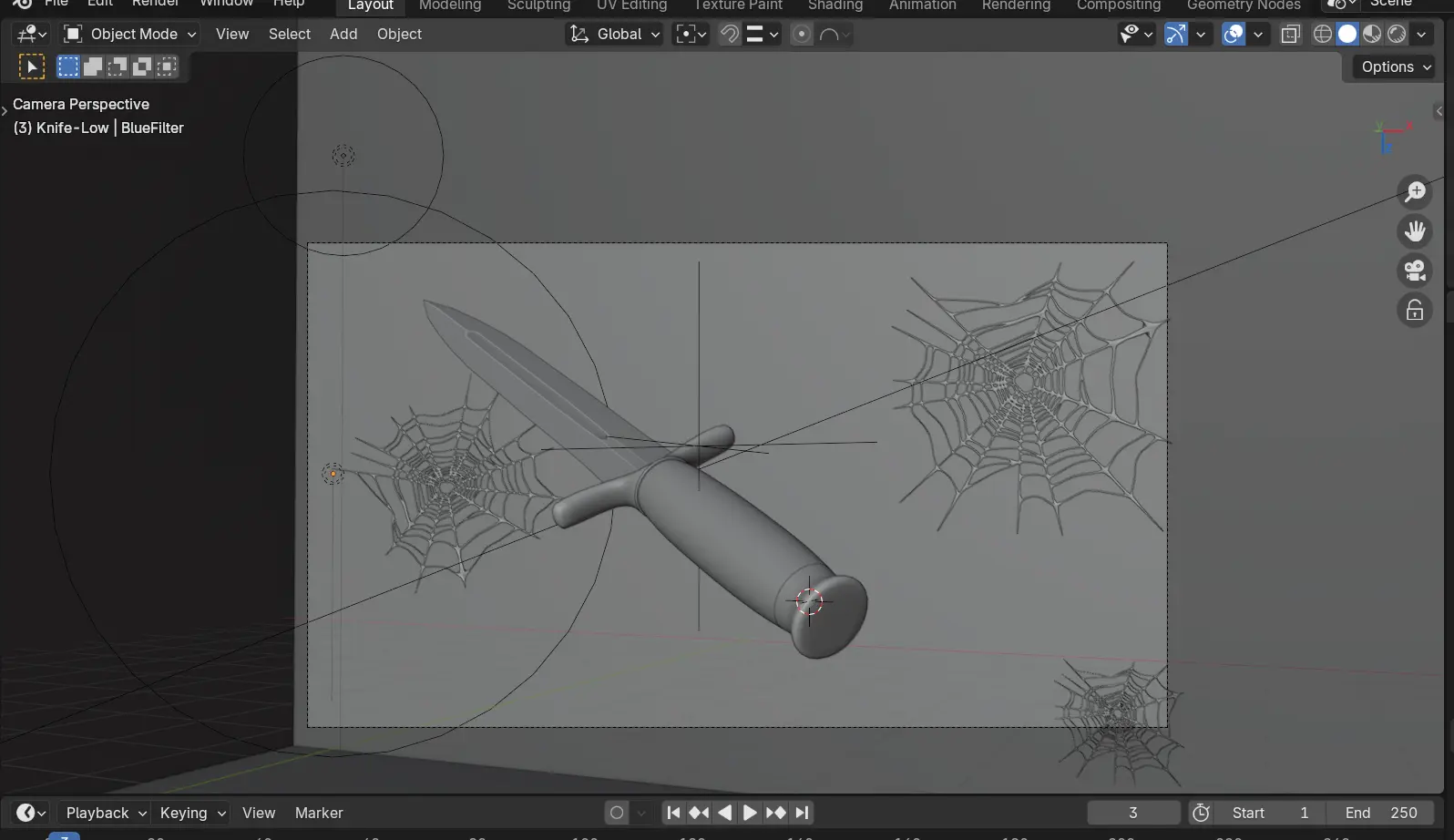Open the Add menu
Screen dimensions: 1454x840
click(x=343, y=34)
